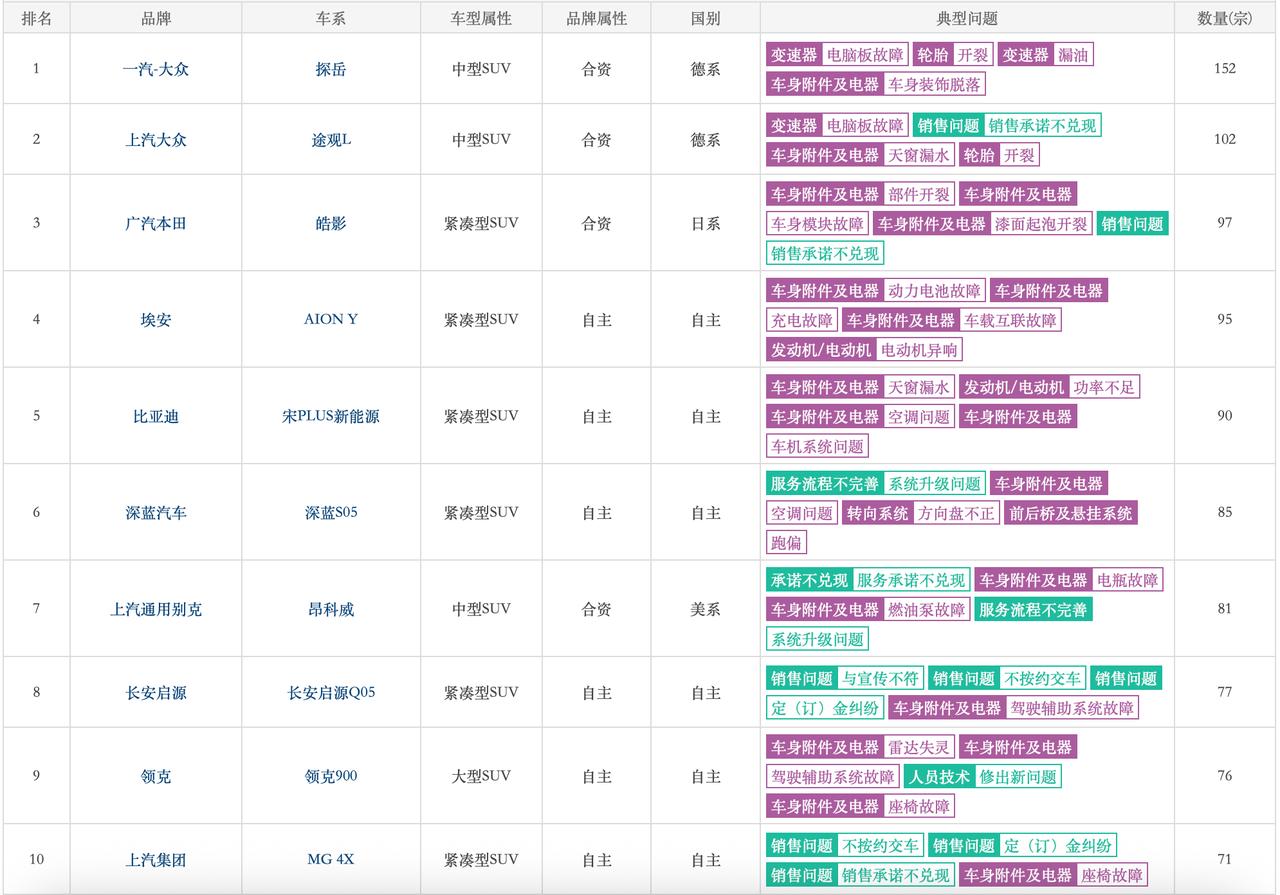1280x895 pixels.
Task: Open the 上汽通用别克 brand link
Action: 155,609
